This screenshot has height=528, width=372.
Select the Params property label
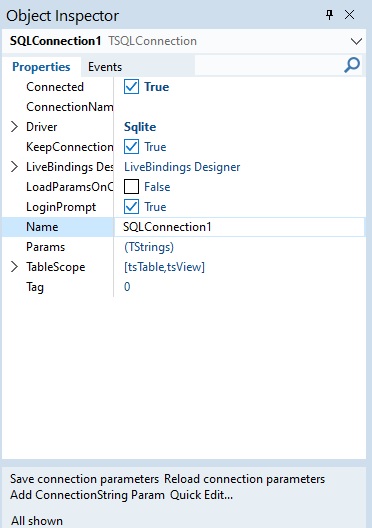[45, 247]
